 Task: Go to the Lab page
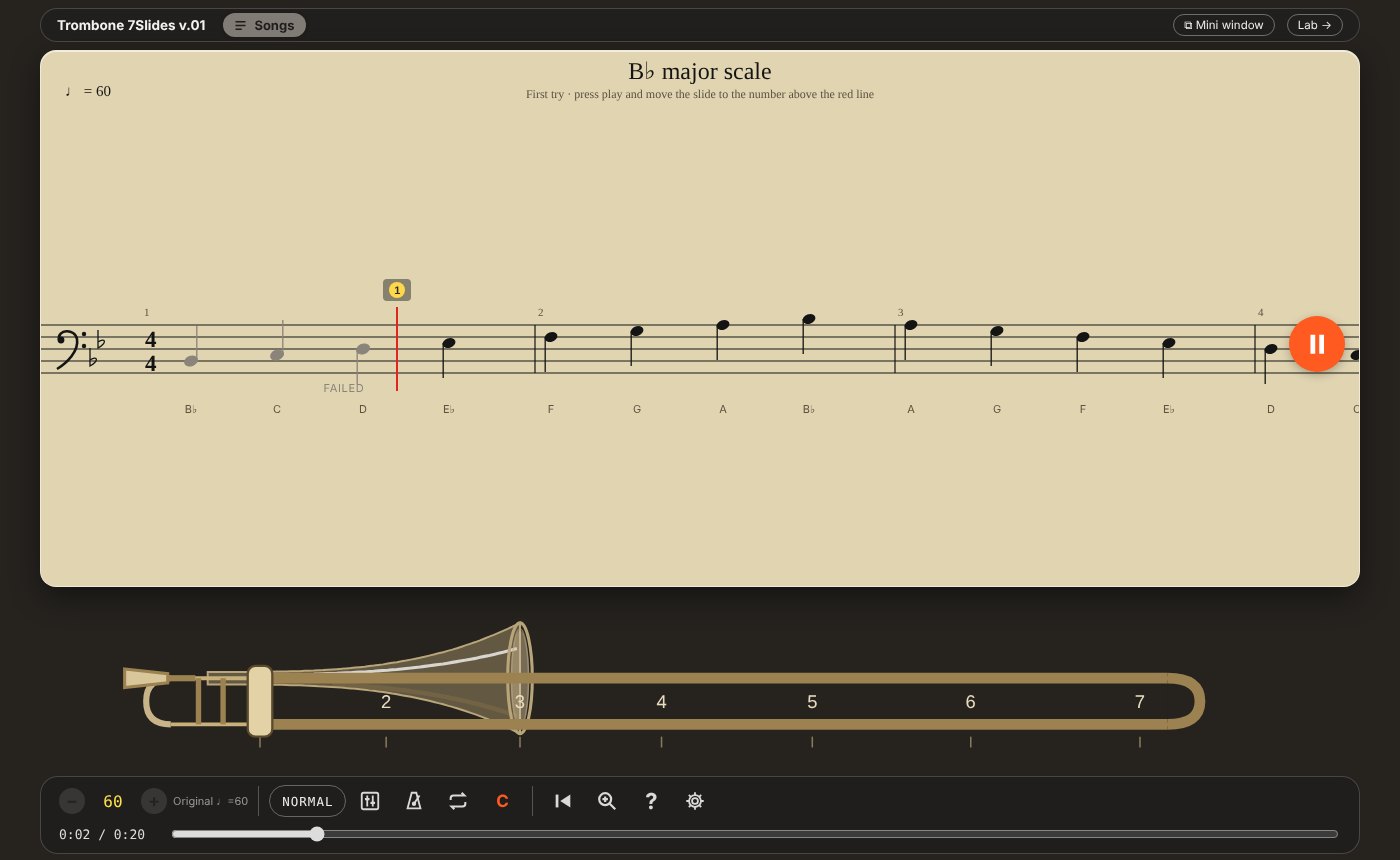[x=1315, y=25]
